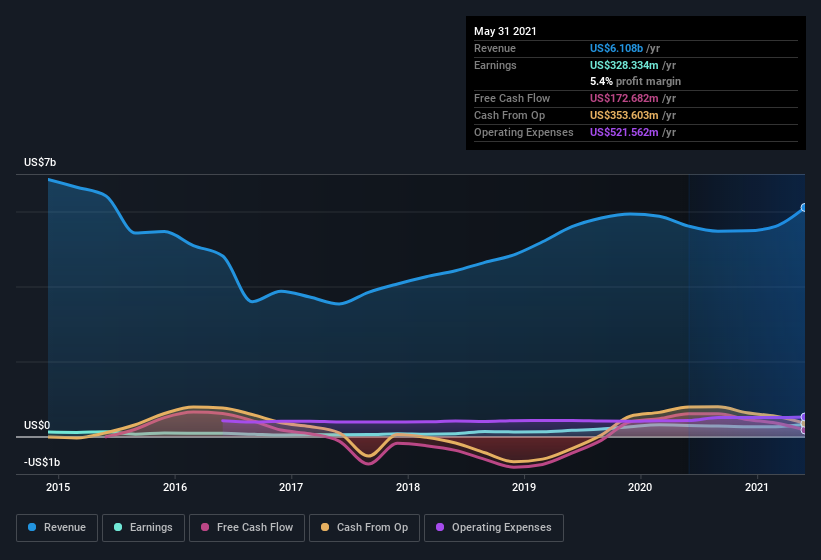The image size is (821, 560).
Task: Select the 2017 x-axis label
Action: click(x=291, y=487)
